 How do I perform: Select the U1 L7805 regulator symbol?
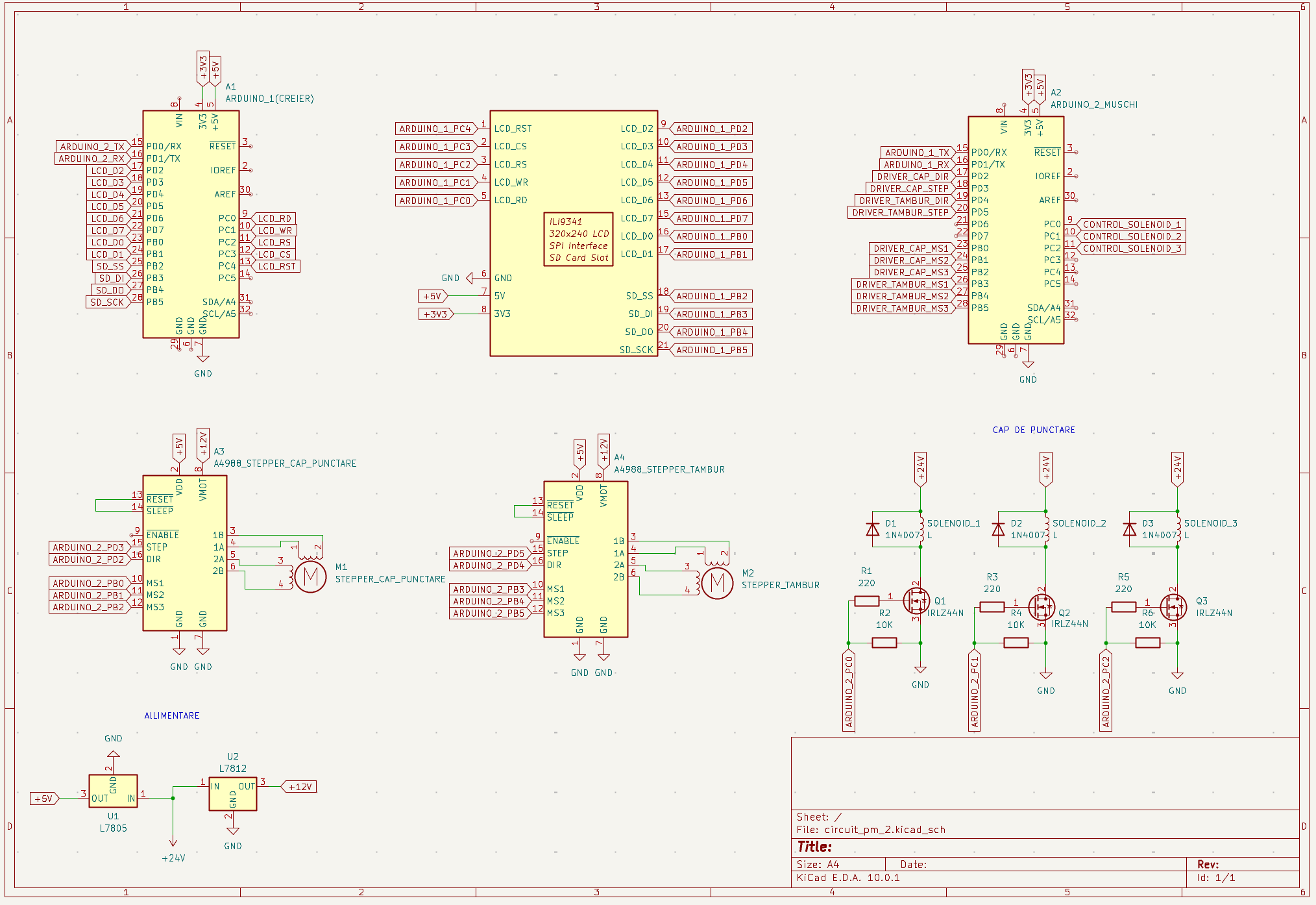click(114, 791)
